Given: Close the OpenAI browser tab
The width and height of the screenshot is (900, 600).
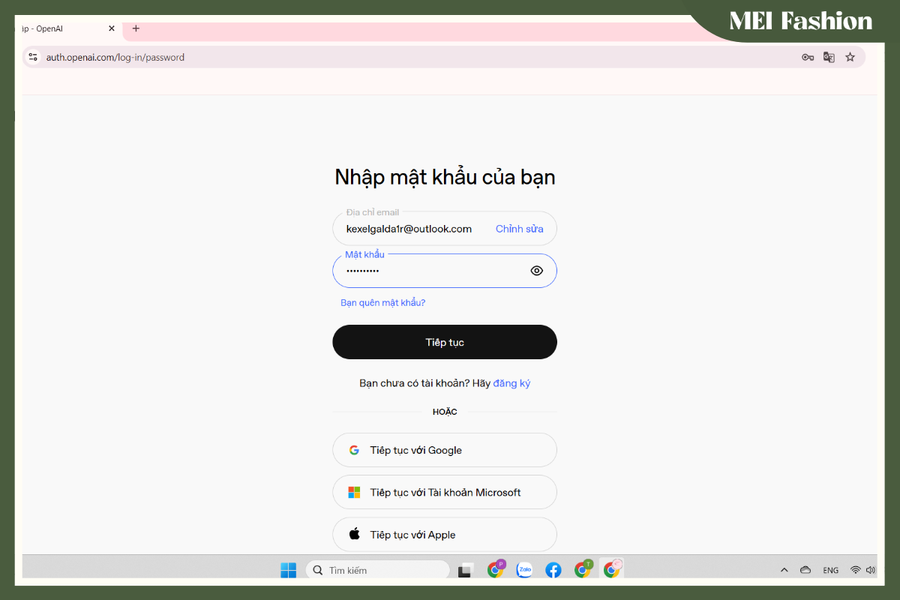Looking at the screenshot, I should tap(111, 28).
